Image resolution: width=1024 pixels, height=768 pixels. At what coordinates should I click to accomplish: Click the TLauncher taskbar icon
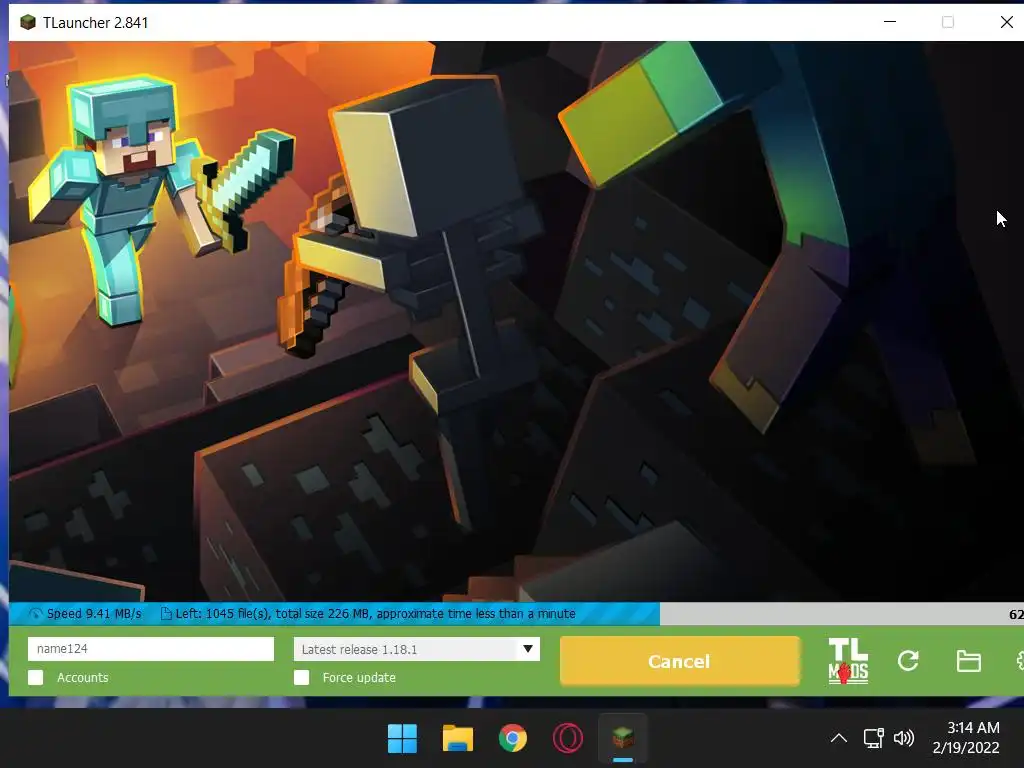tap(623, 739)
